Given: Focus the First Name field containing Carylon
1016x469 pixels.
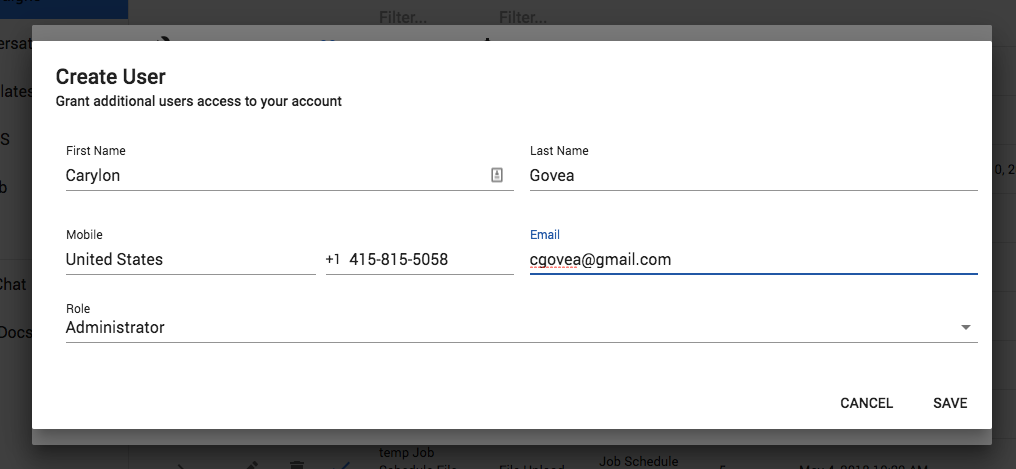Looking at the screenshot, I should click(290, 176).
